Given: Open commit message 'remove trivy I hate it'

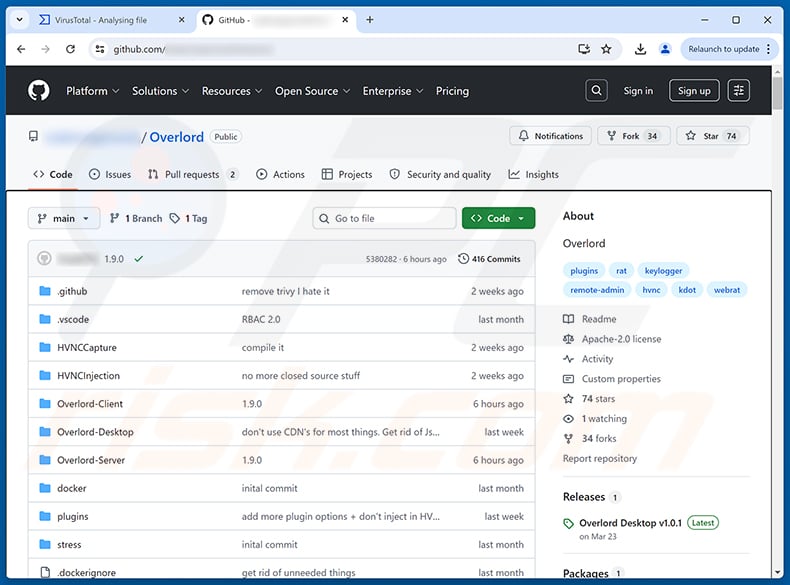Looking at the screenshot, I should pos(285,291).
